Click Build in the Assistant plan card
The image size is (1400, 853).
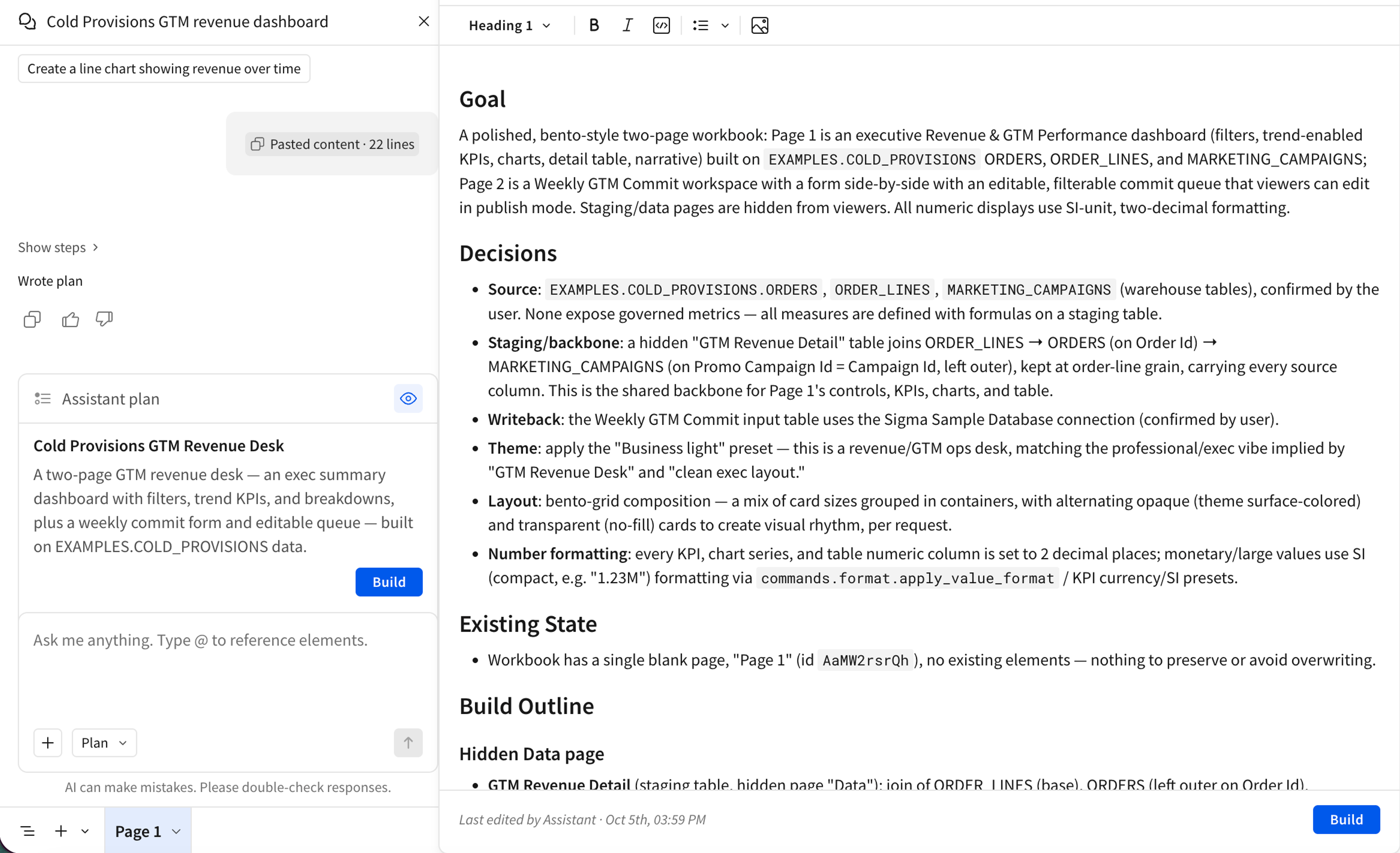coord(389,582)
